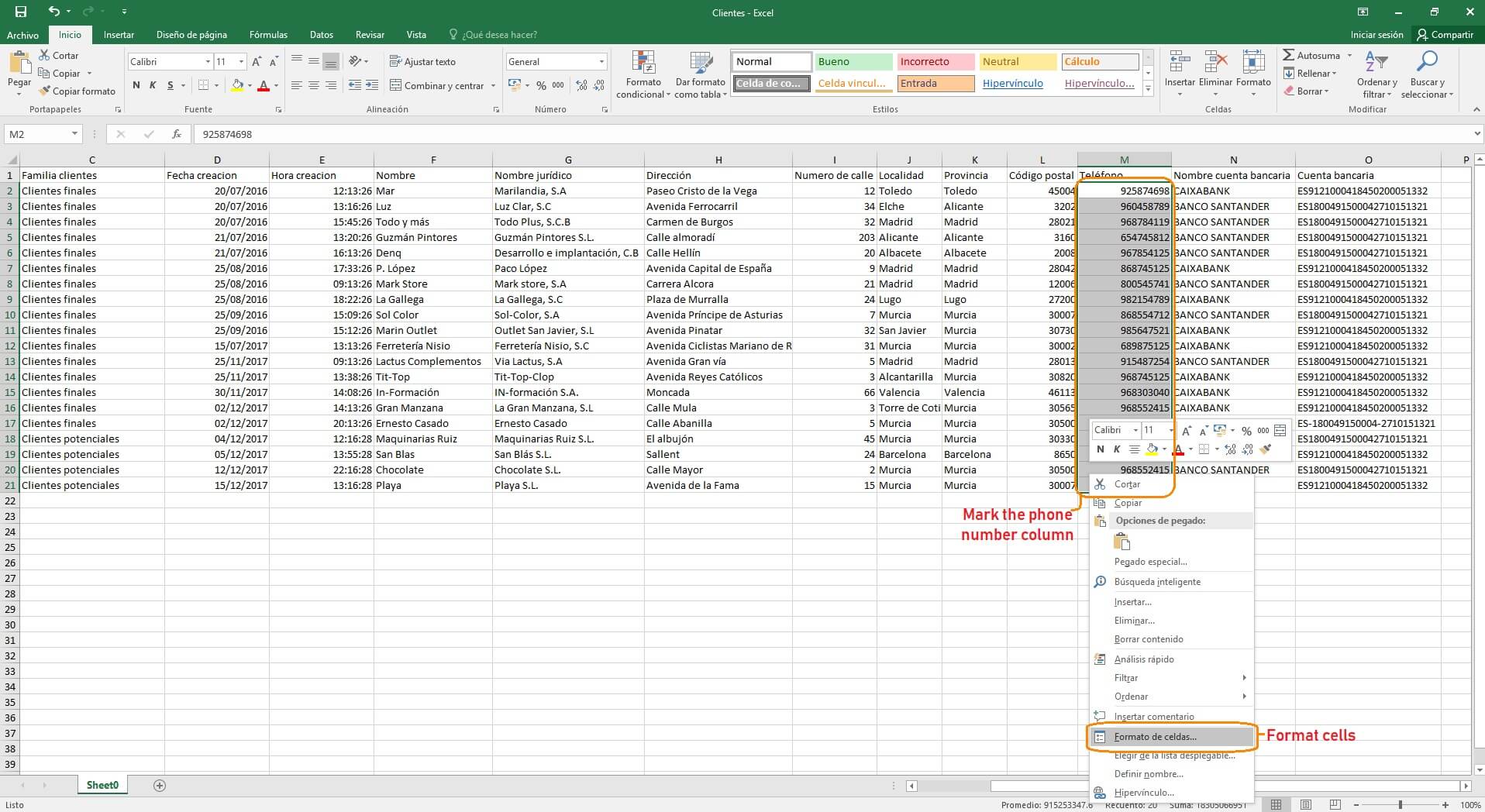The width and height of the screenshot is (1485, 812).
Task: Switch to the Datos tab
Action: (x=322, y=35)
